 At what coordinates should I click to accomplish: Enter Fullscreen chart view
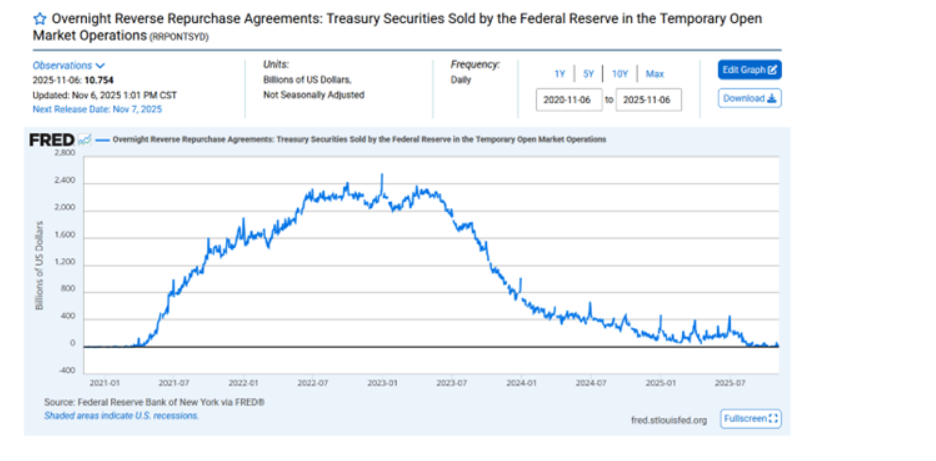pos(750,419)
